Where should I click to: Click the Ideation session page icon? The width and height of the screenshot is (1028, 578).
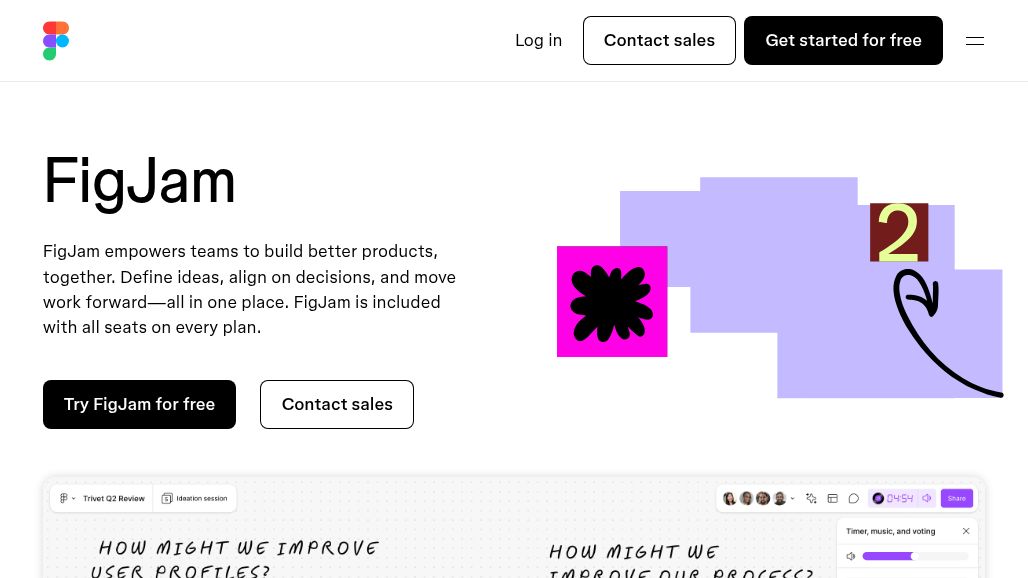pyautogui.click(x=167, y=498)
